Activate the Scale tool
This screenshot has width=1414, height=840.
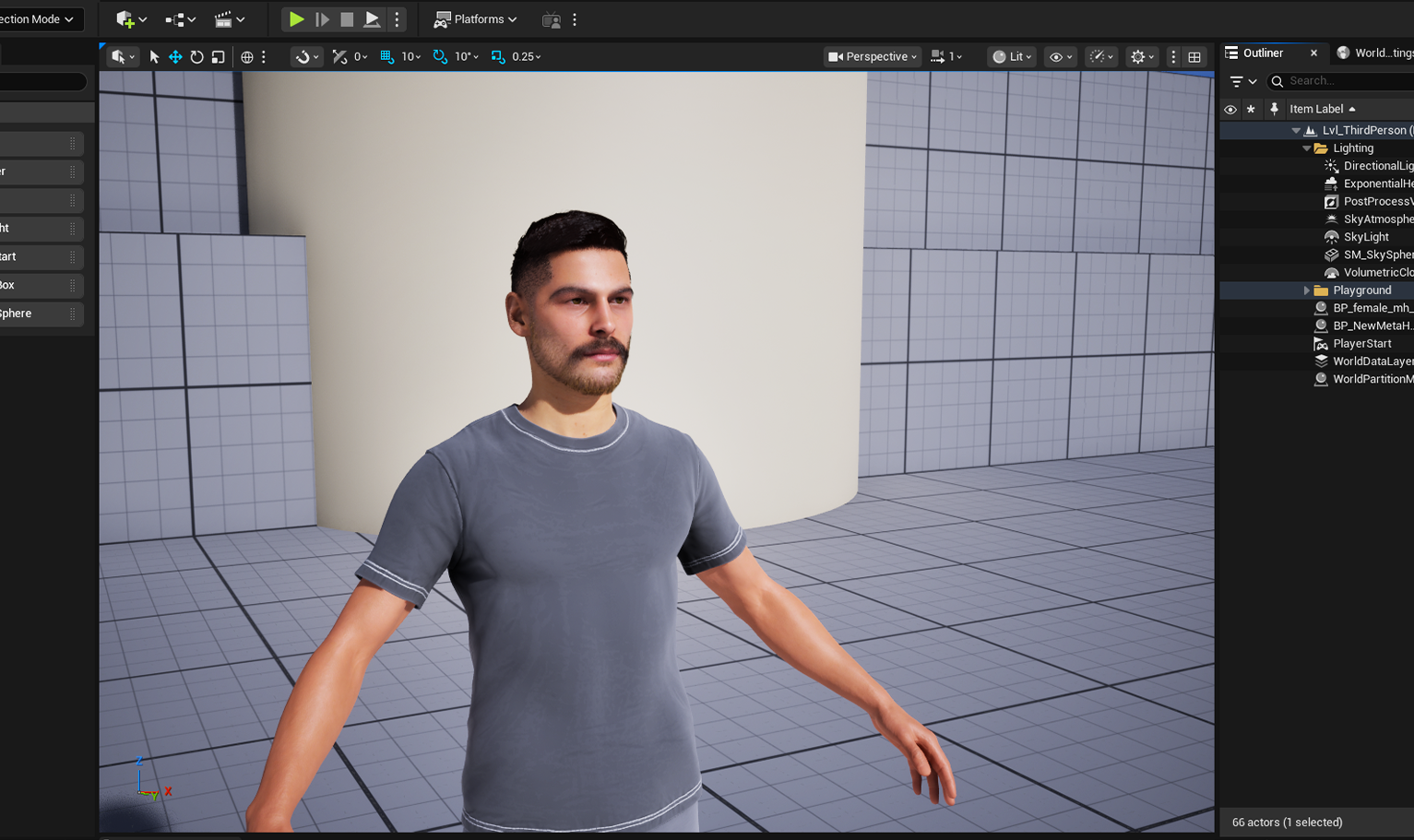218,56
